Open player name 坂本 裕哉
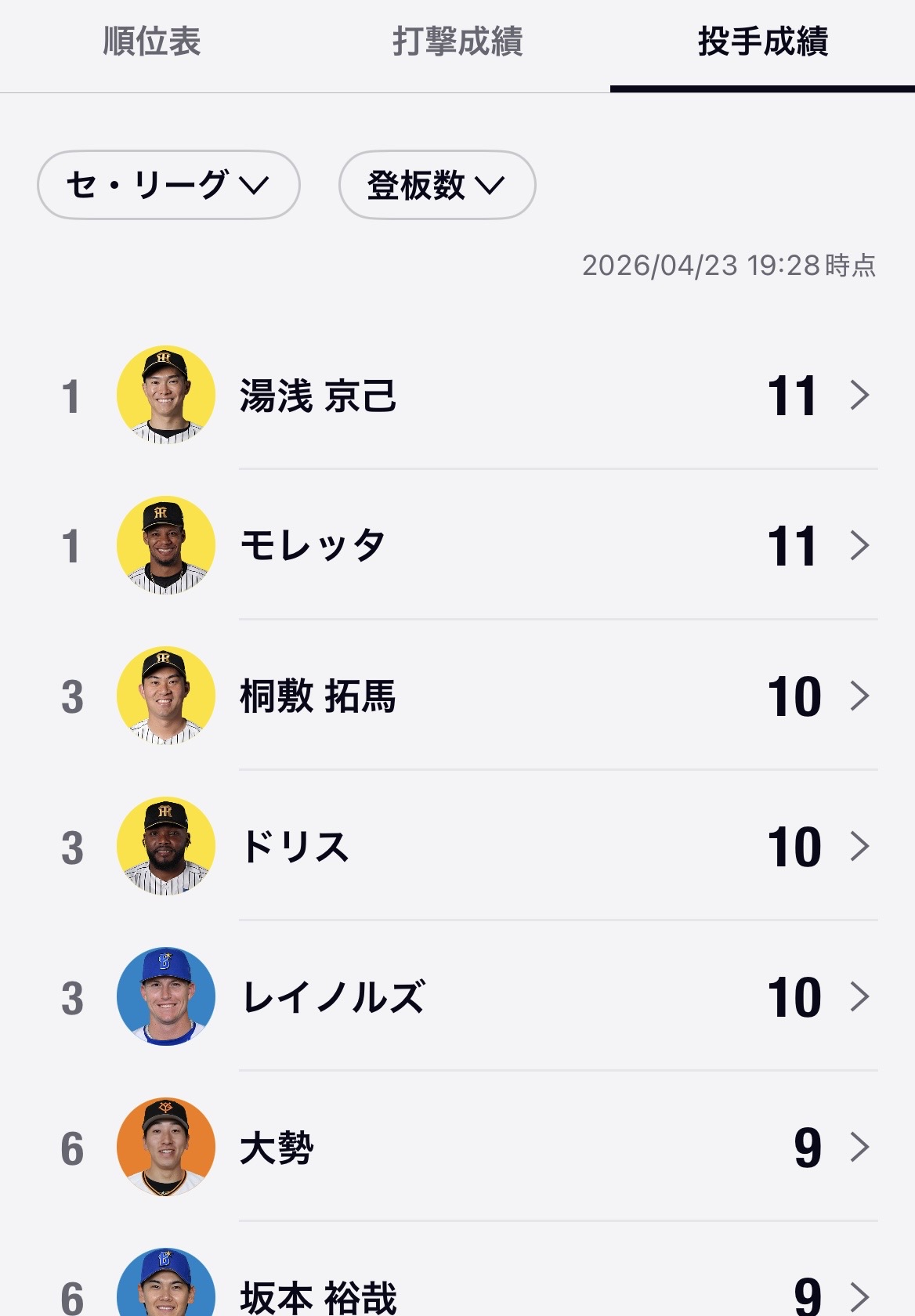915x1316 pixels. pos(318,1297)
